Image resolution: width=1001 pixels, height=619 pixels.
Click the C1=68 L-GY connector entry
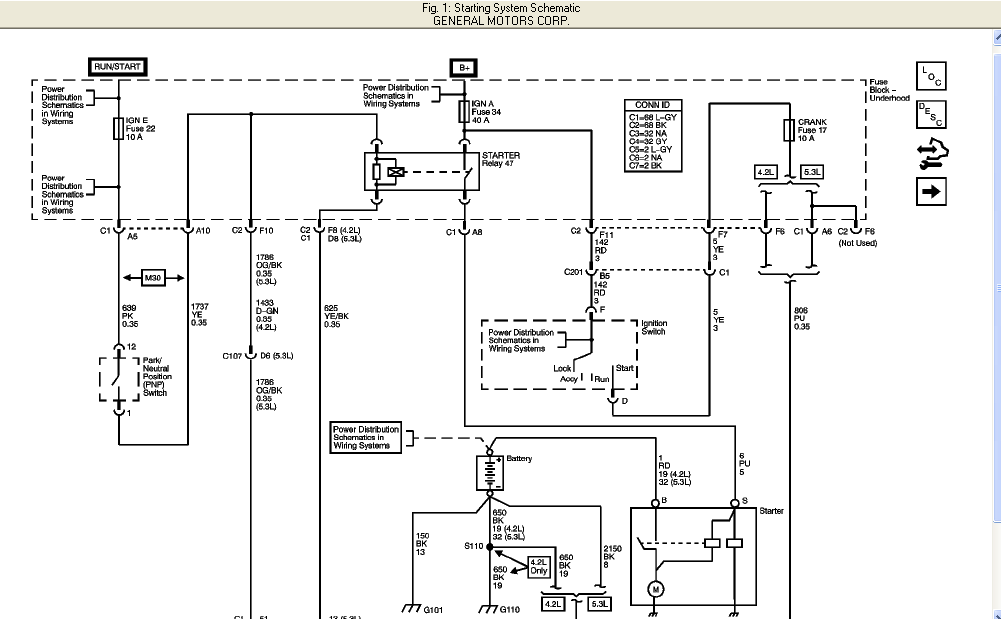tap(652, 117)
